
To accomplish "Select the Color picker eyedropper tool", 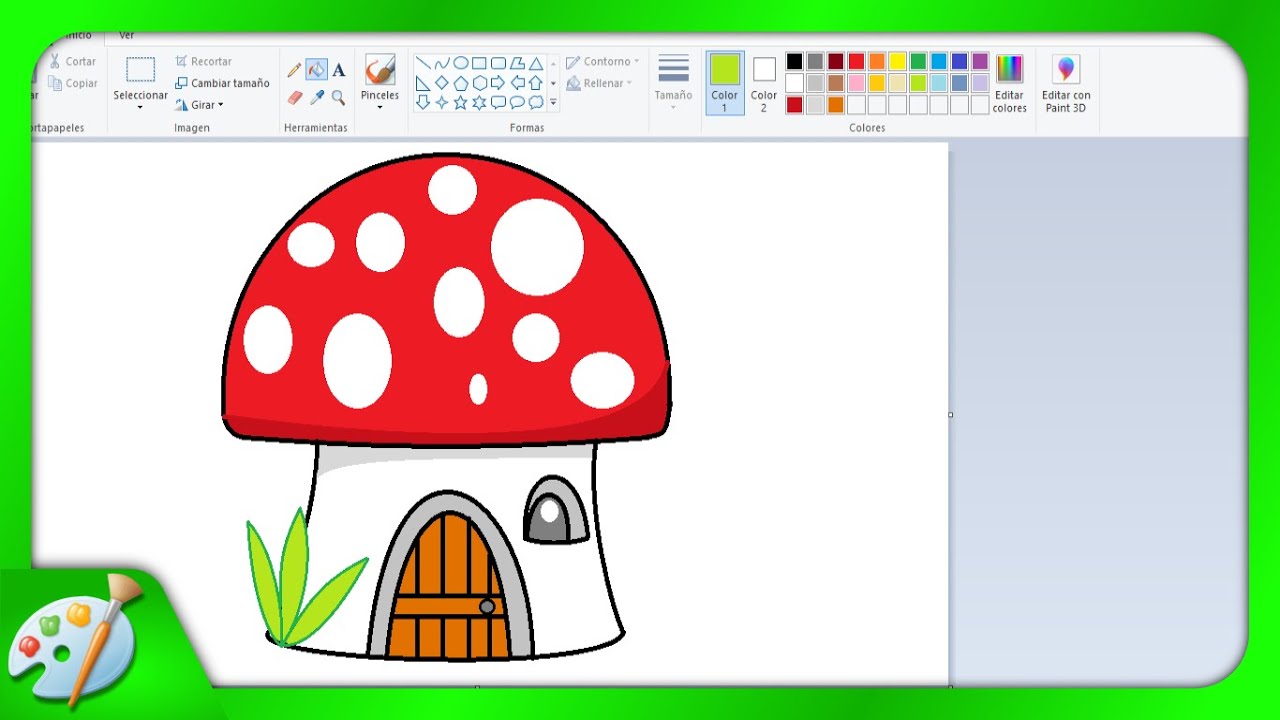I will (317, 98).
